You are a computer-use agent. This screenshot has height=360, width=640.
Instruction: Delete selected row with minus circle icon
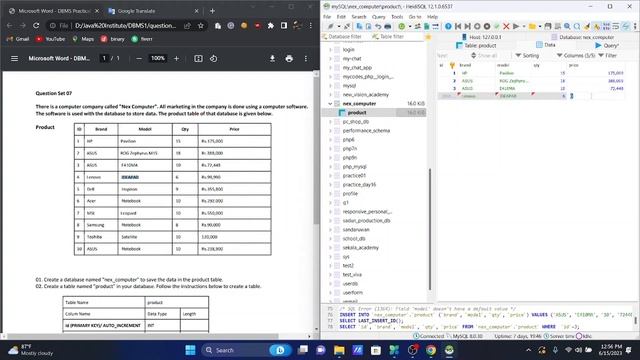pos(487,26)
